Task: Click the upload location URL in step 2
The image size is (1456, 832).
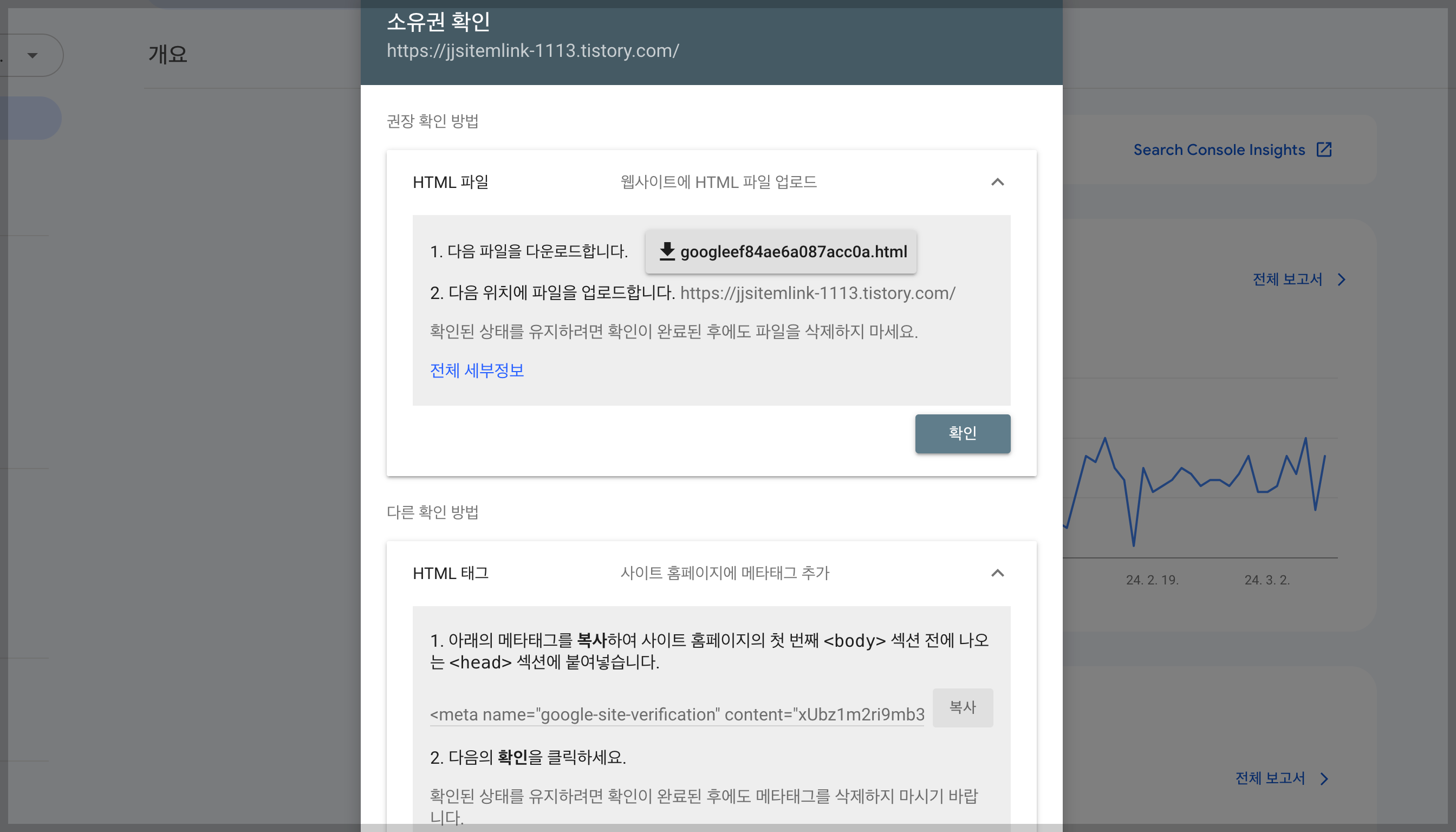Action: point(817,293)
